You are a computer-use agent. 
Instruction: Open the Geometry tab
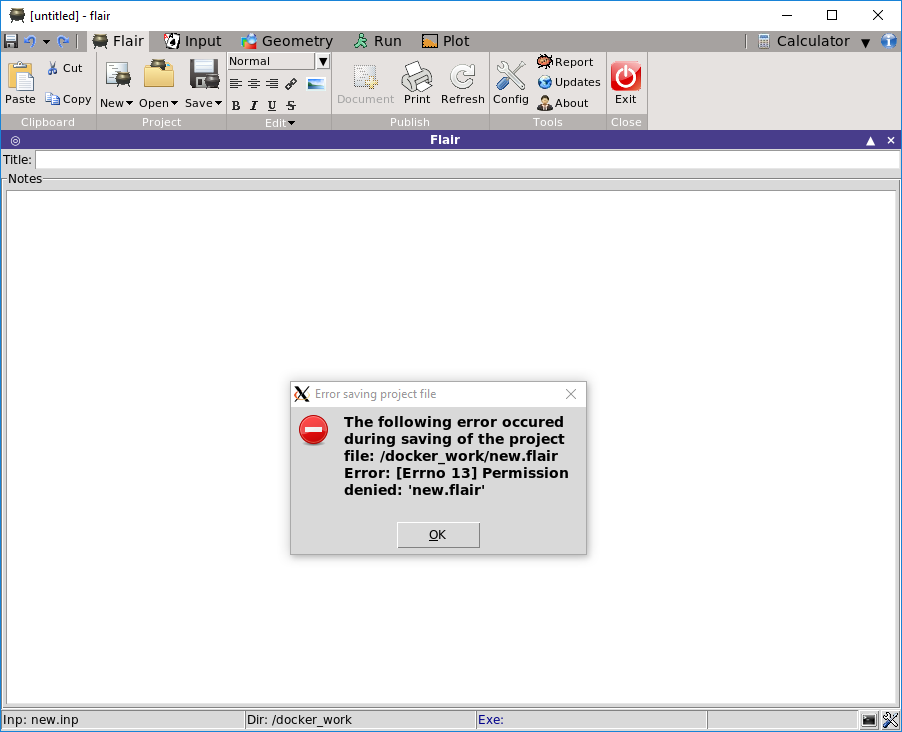point(286,41)
